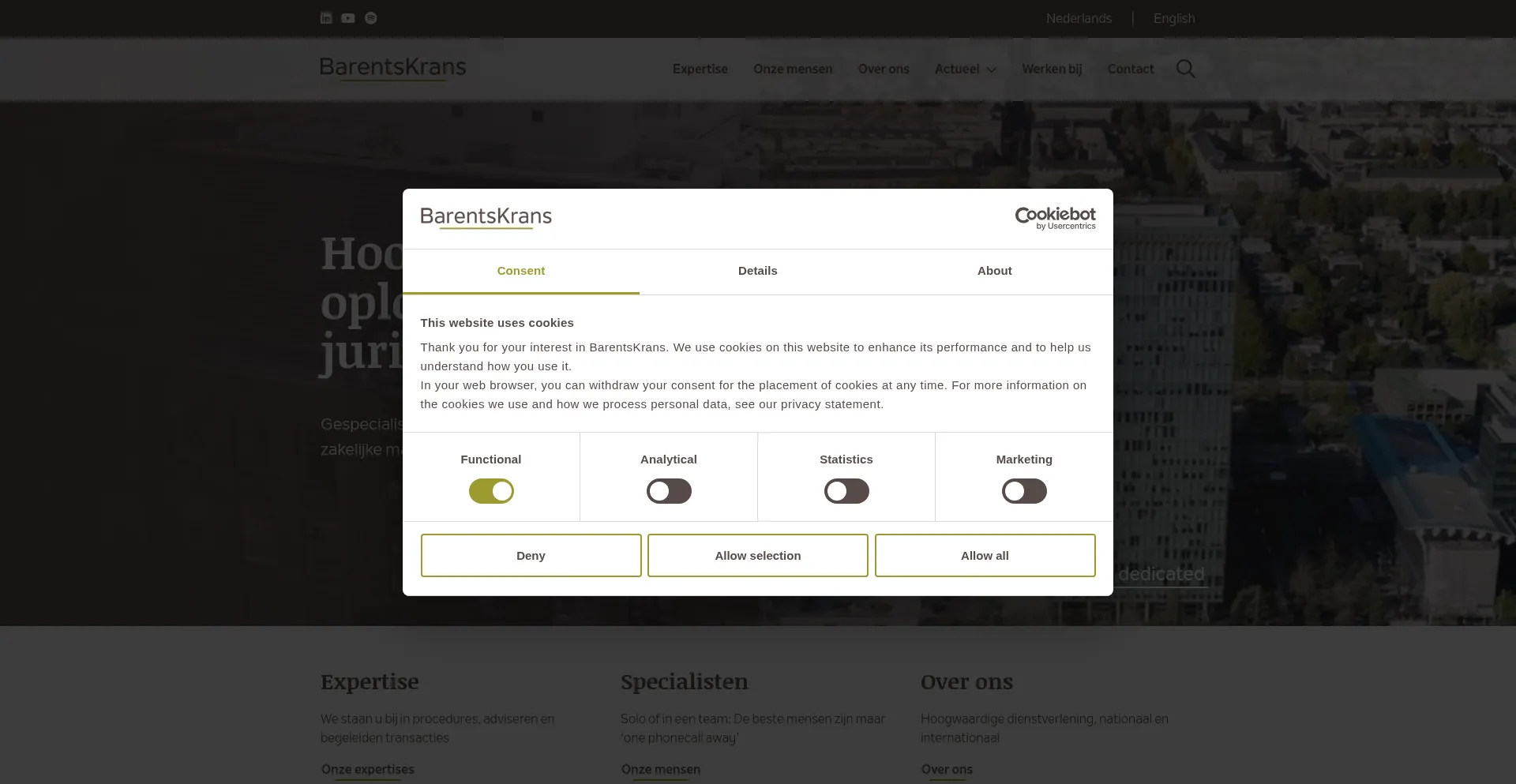1516x784 pixels.
Task: Enable the Marketing cookies switch
Action: tap(1024, 491)
